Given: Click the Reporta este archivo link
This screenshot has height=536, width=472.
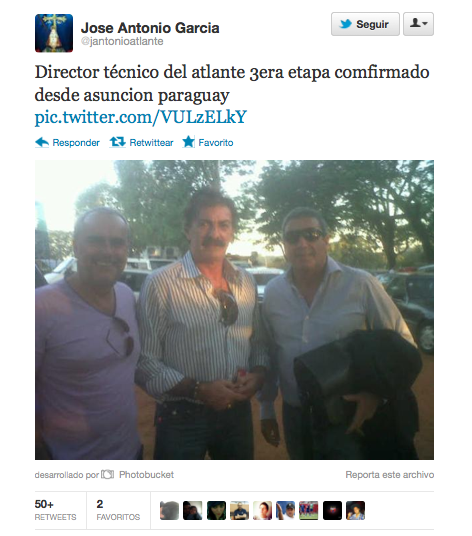Looking at the screenshot, I should click(x=390, y=475).
